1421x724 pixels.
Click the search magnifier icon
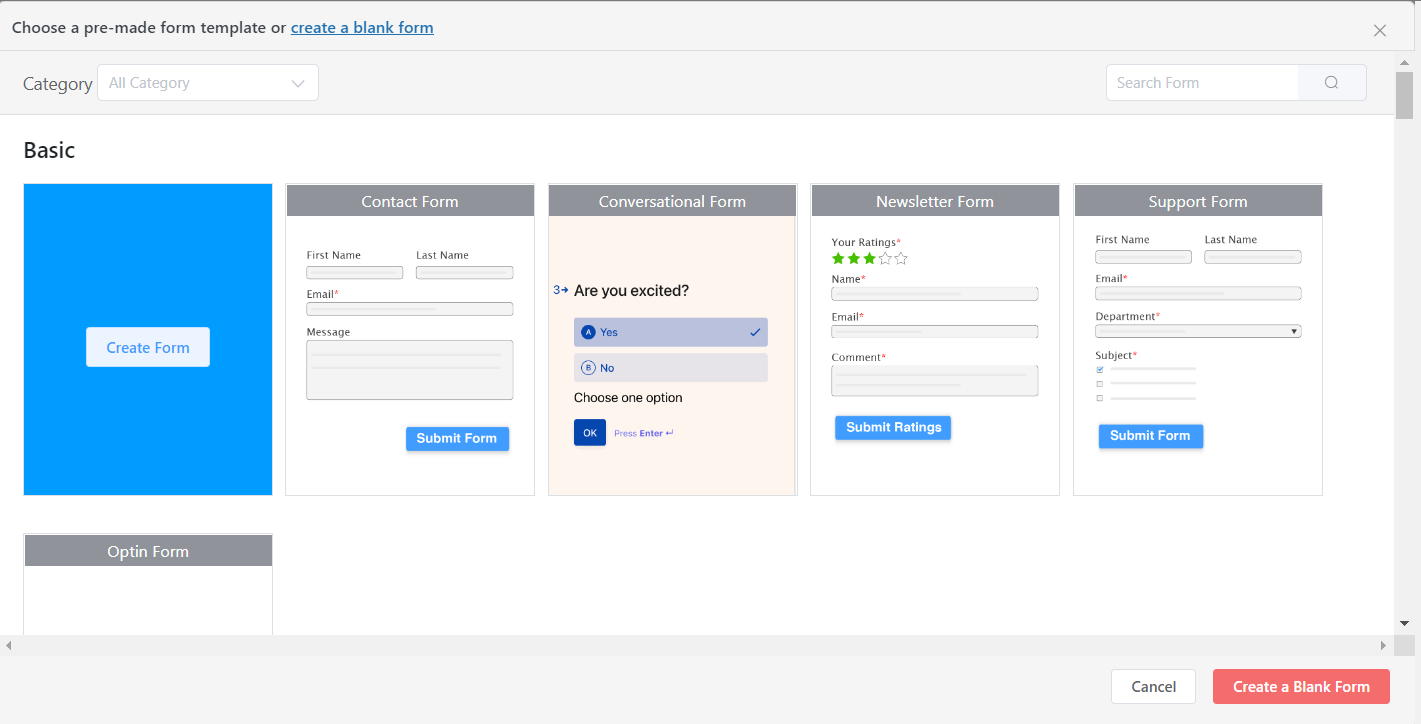[1331, 82]
